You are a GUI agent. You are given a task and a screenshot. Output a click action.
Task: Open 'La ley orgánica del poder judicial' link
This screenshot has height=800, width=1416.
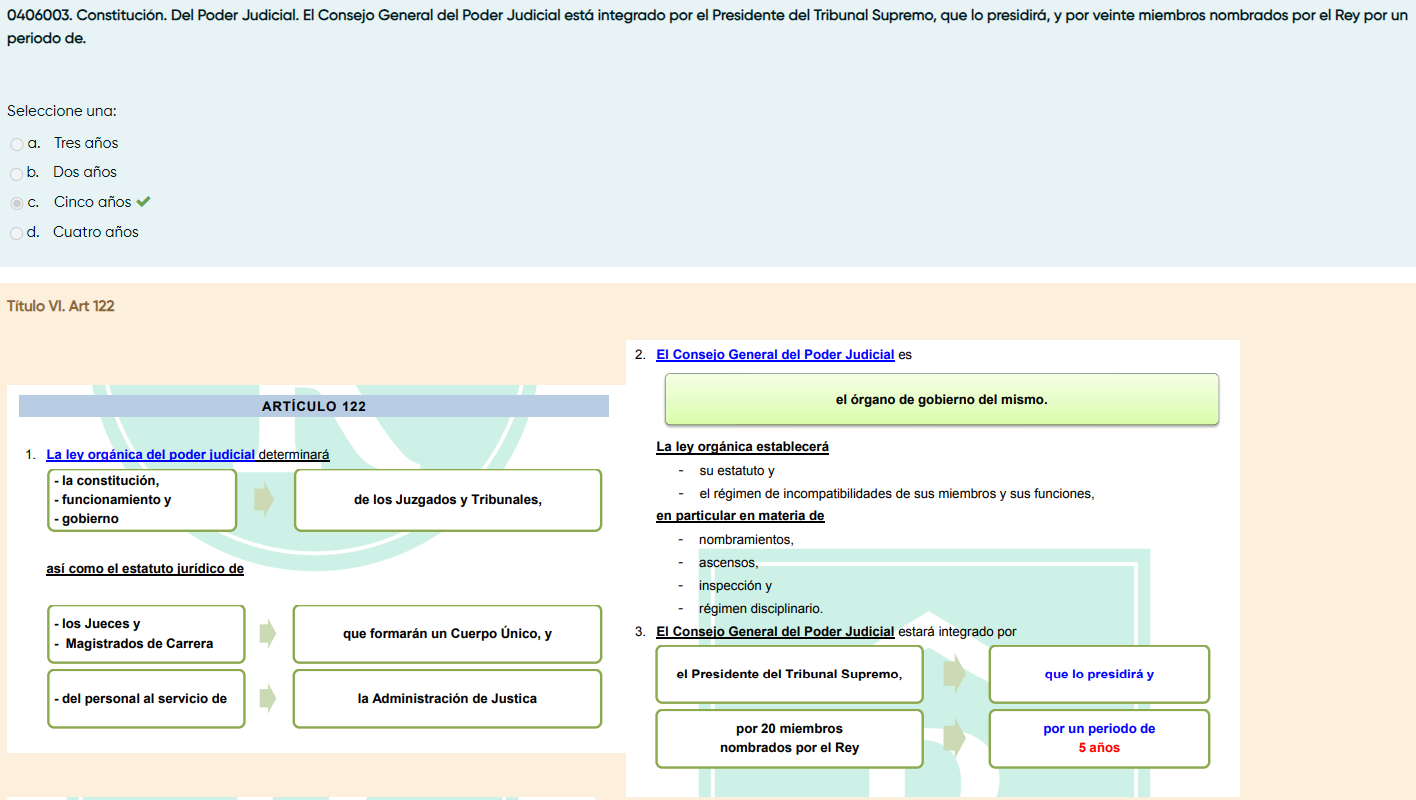click(150, 454)
